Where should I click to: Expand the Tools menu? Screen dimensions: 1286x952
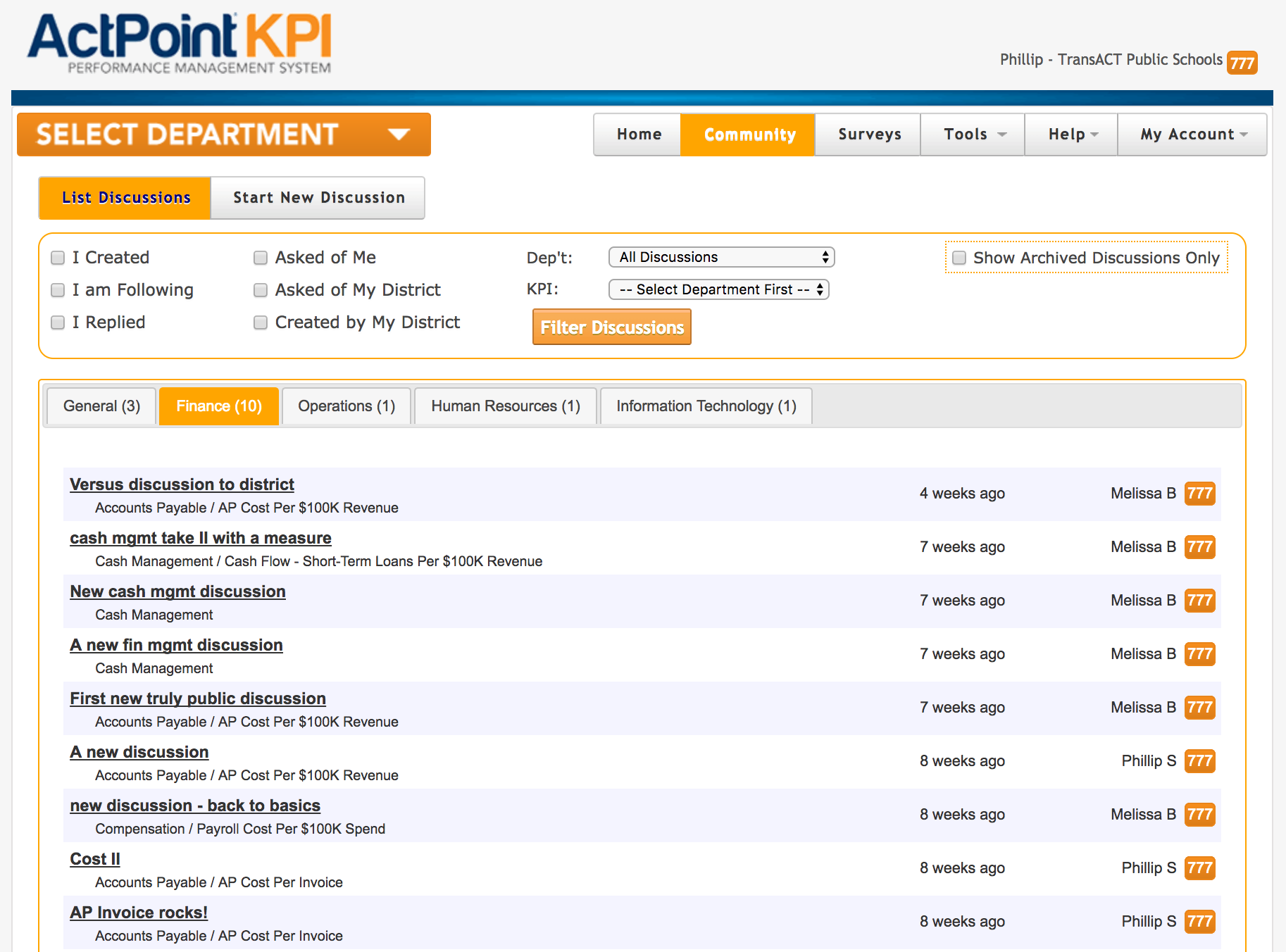973,134
